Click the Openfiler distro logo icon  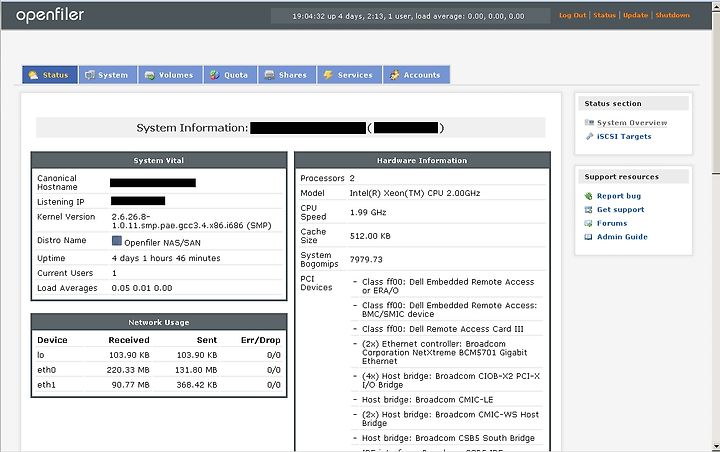[x=117, y=241]
